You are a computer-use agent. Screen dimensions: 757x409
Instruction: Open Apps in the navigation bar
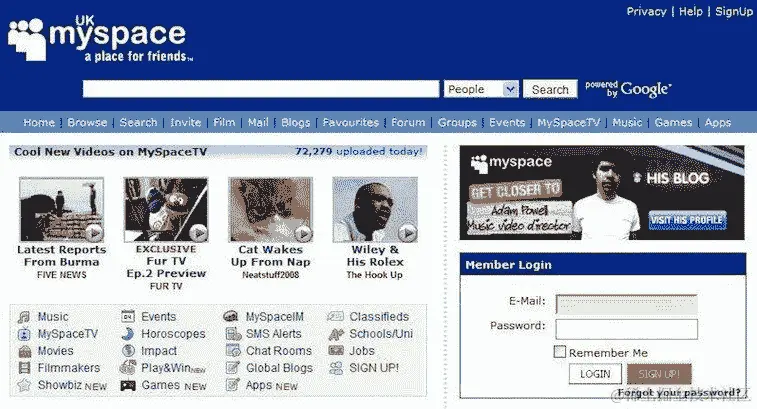click(x=717, y=123)
